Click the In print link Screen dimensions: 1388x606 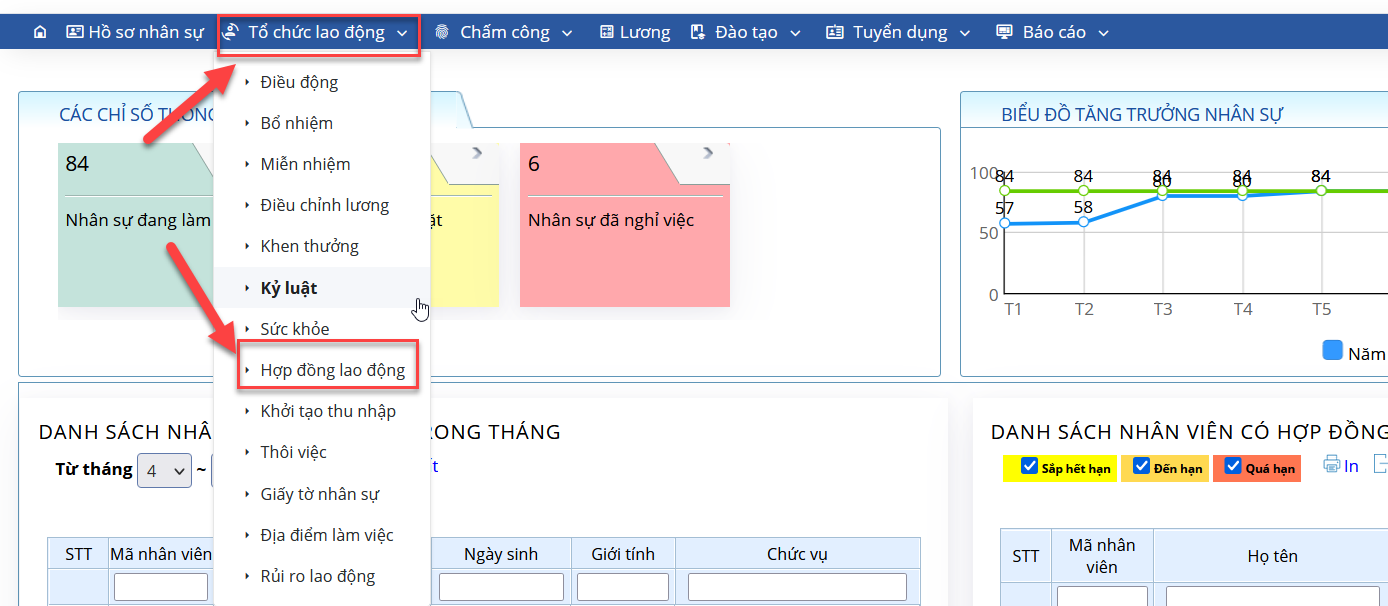click(1351, 465)
